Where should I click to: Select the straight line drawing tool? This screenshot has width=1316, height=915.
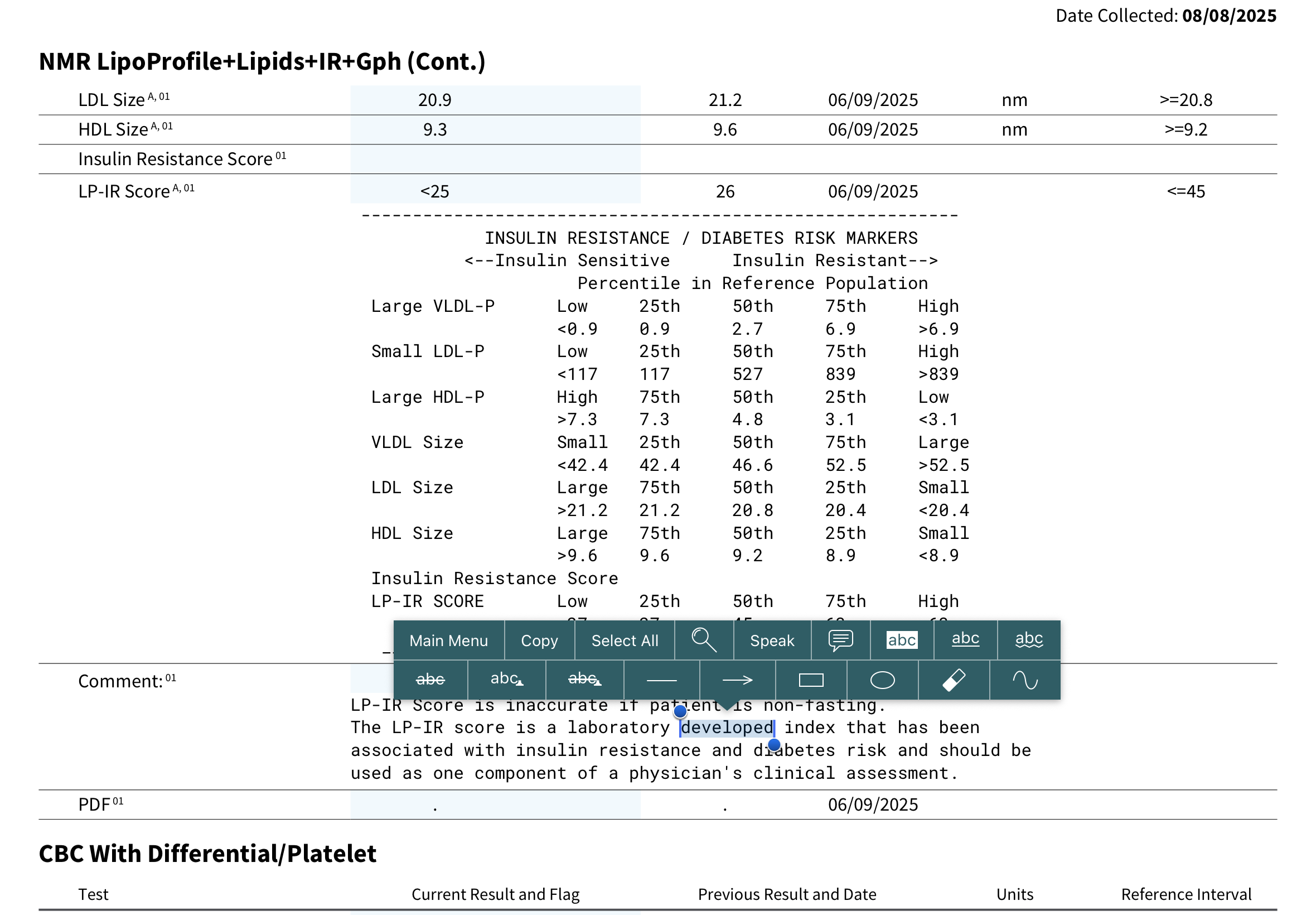661,680
